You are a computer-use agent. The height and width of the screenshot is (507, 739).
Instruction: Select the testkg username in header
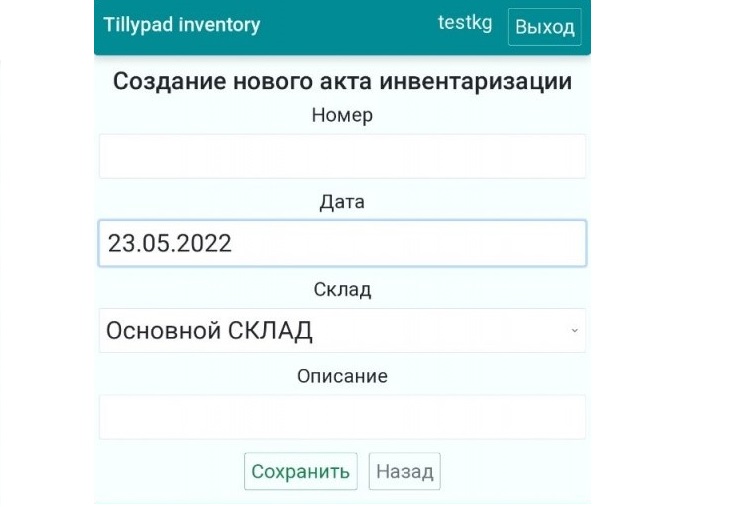click(465, 22)
